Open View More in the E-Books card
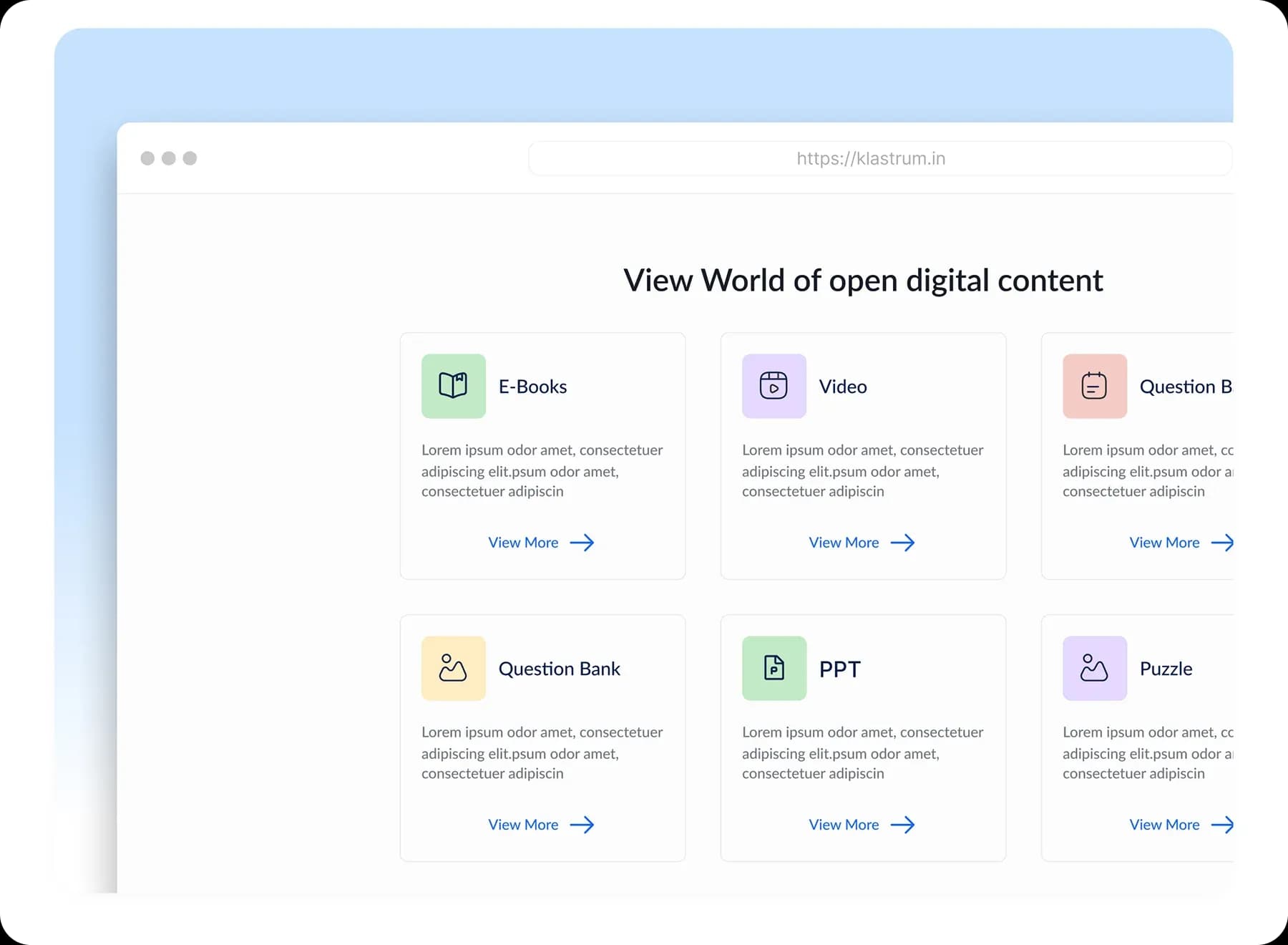Screen dimensions: 1288x945 coord(541,543)
